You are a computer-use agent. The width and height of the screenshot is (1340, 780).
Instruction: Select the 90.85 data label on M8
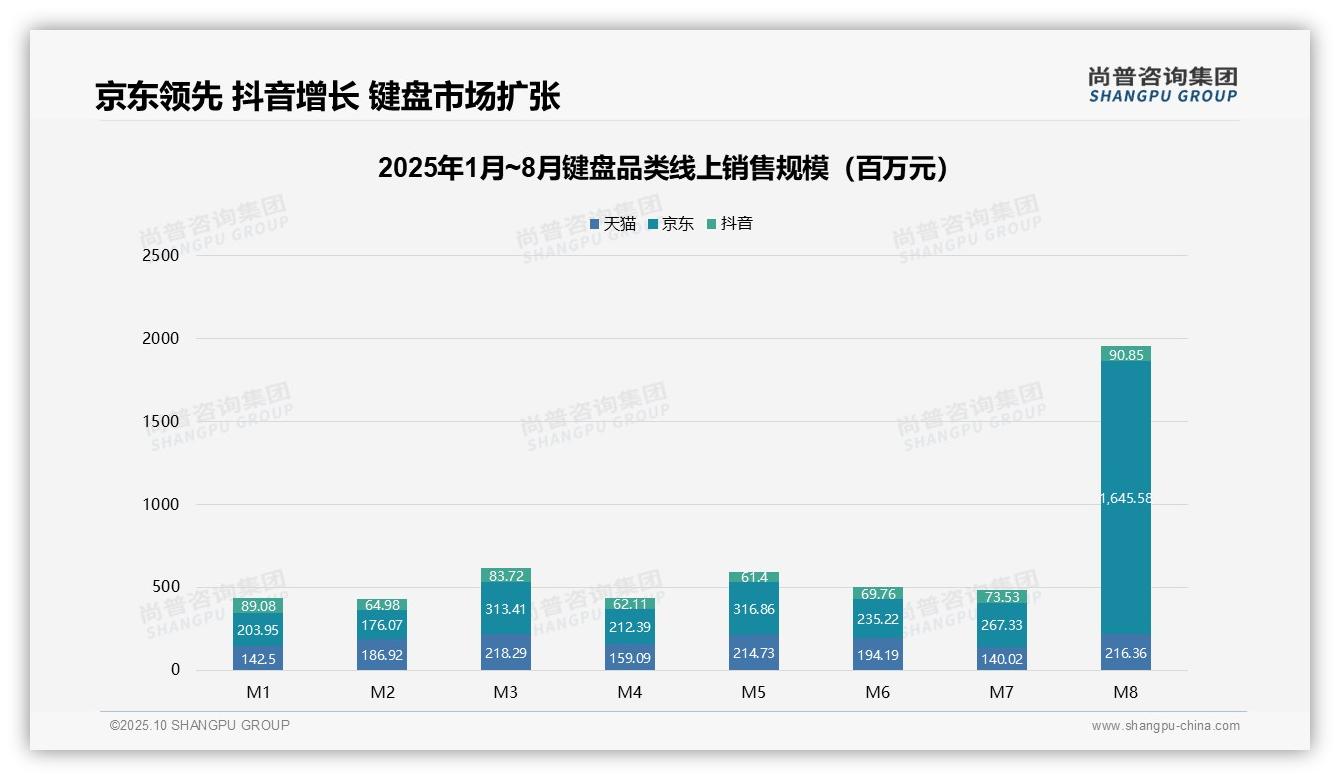1124,353
